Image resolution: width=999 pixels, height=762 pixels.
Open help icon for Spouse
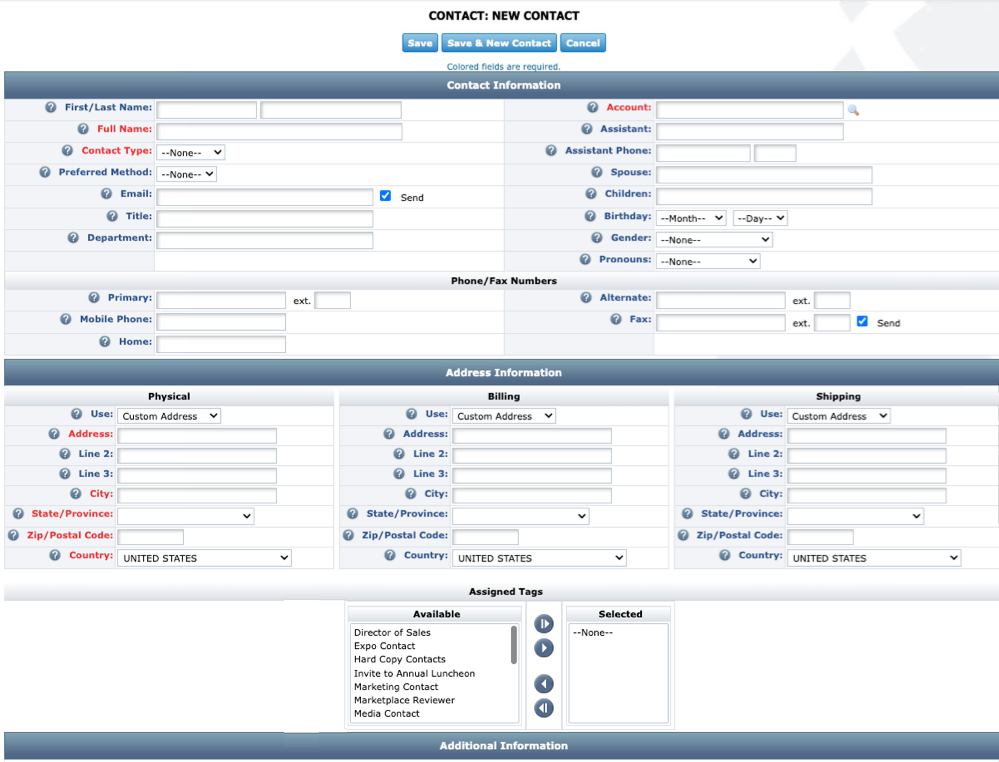coord(596,172)
